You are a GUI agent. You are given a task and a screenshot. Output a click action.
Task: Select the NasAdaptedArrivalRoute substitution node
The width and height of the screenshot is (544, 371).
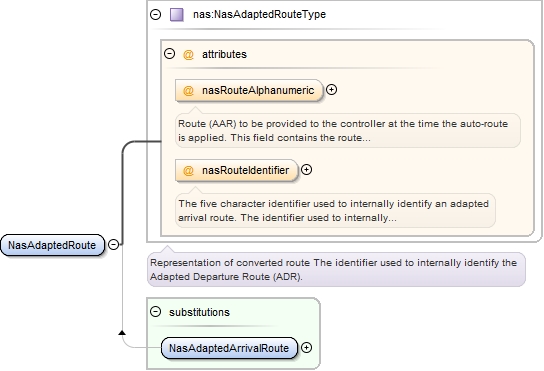(x=229, y=348)
